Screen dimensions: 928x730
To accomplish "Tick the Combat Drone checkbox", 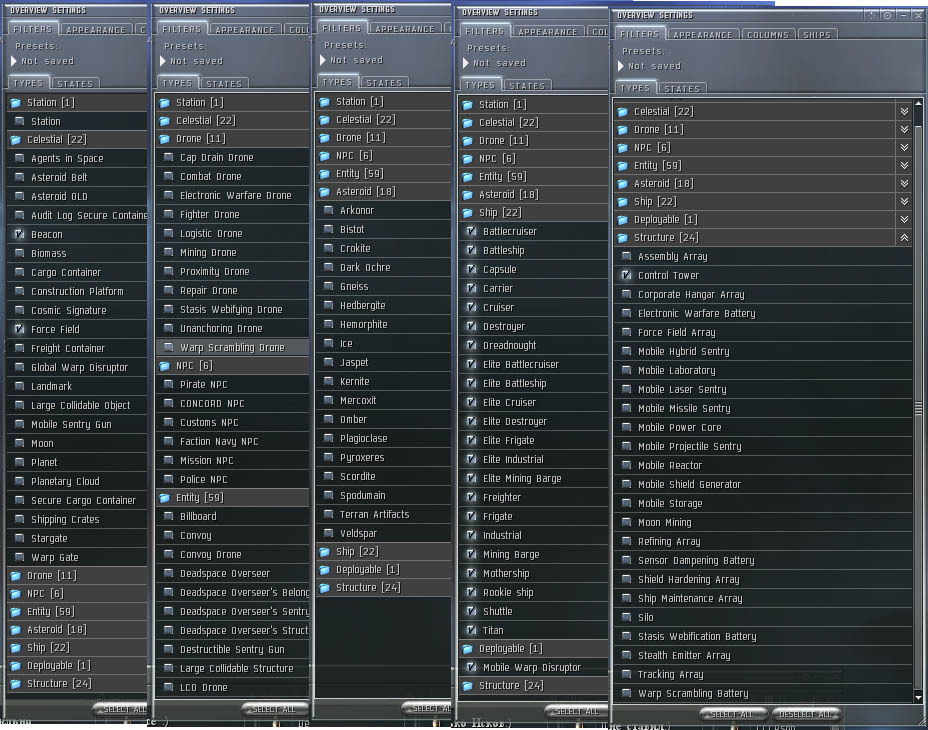I will pos(169,176).
